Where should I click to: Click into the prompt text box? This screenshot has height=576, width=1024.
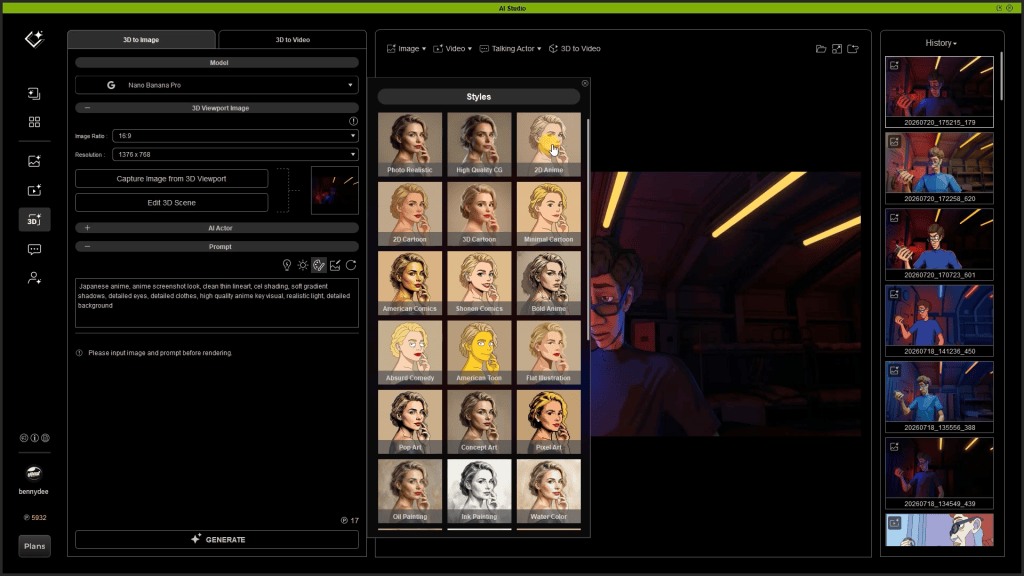click(217, 303)
